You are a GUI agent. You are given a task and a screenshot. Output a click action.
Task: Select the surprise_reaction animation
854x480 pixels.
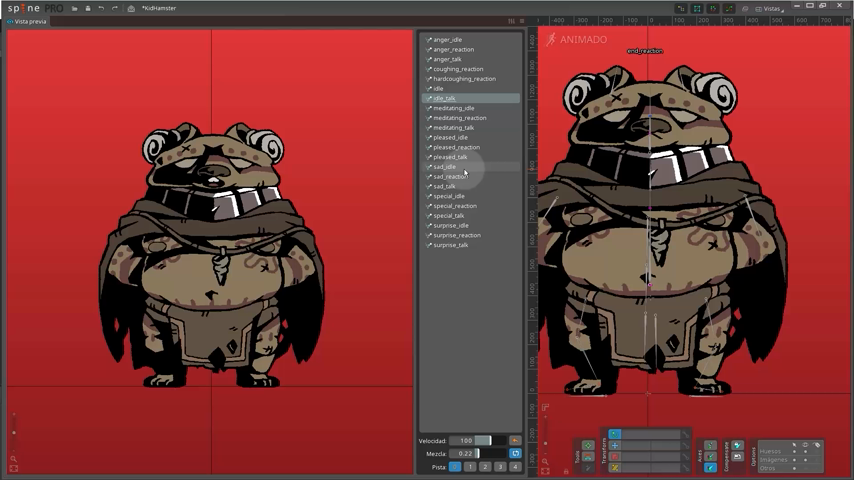pos(471,236)
